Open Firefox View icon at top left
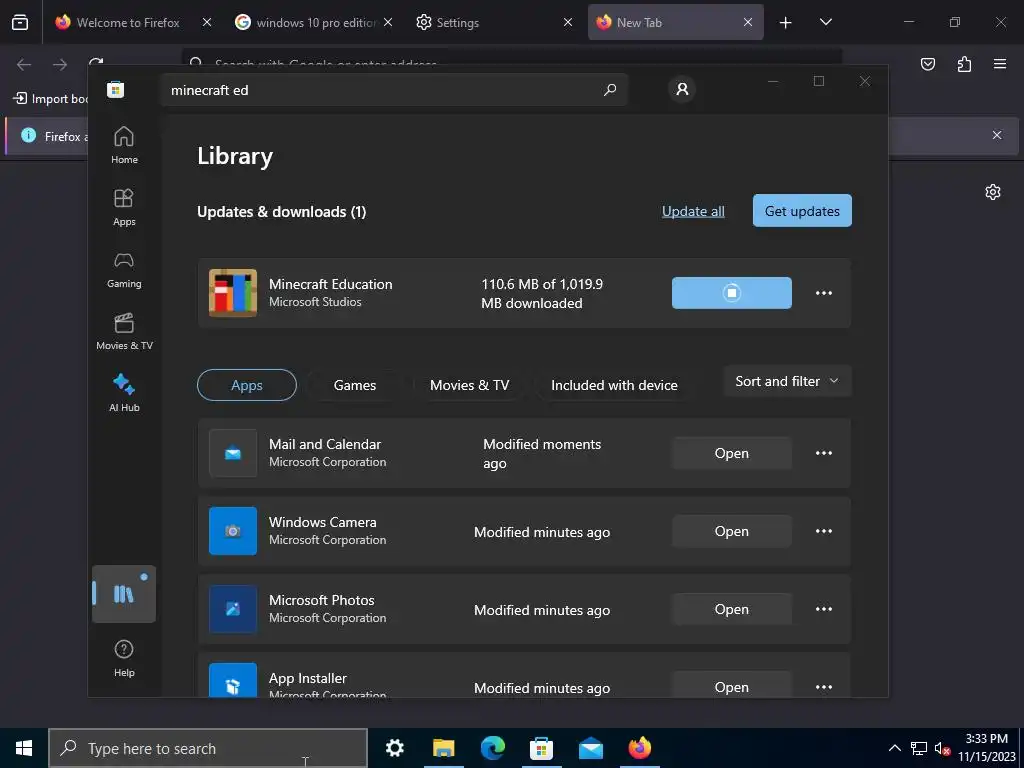The height and width of the screenshot is (768, 1024). pyautogui.click(x=20, y=22)
